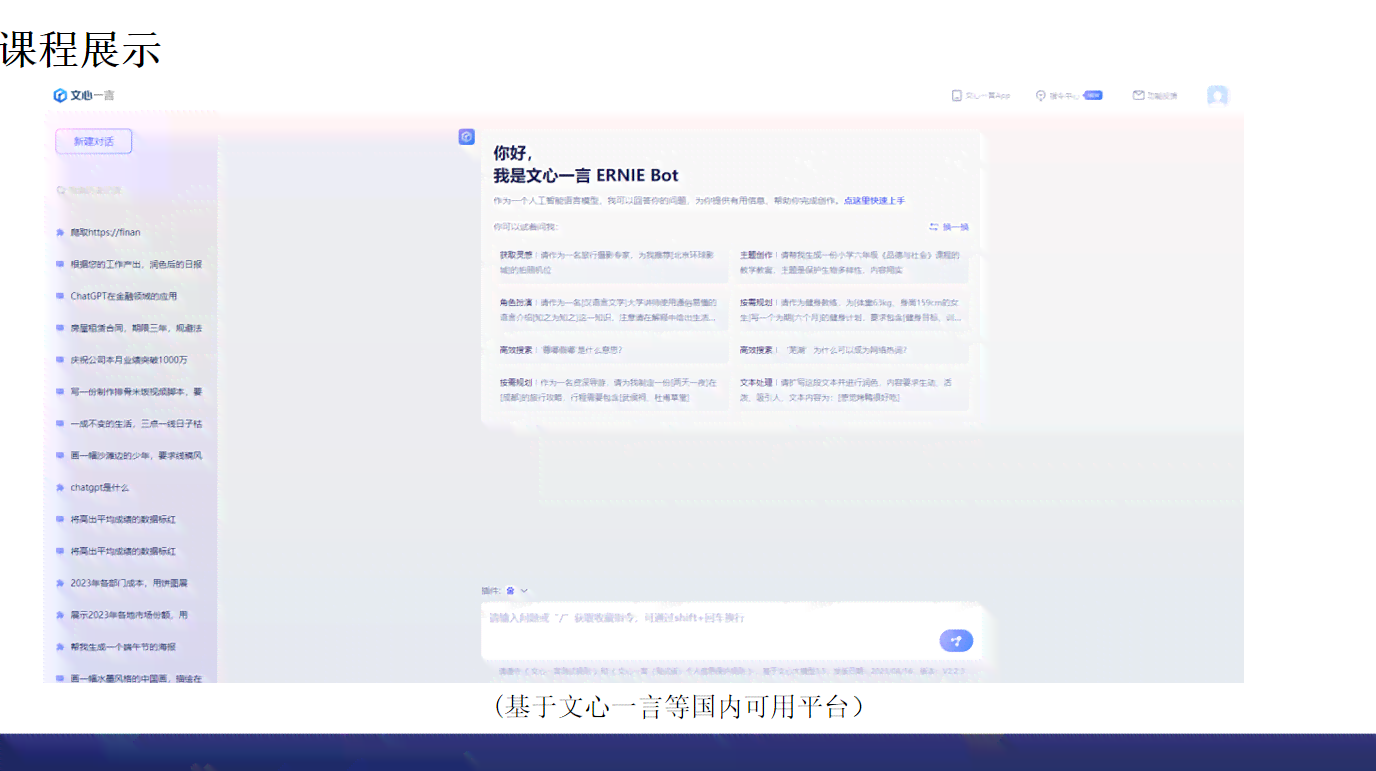Click the 新建对话 button
This screenshot has width=1376, height=771.
94,141
